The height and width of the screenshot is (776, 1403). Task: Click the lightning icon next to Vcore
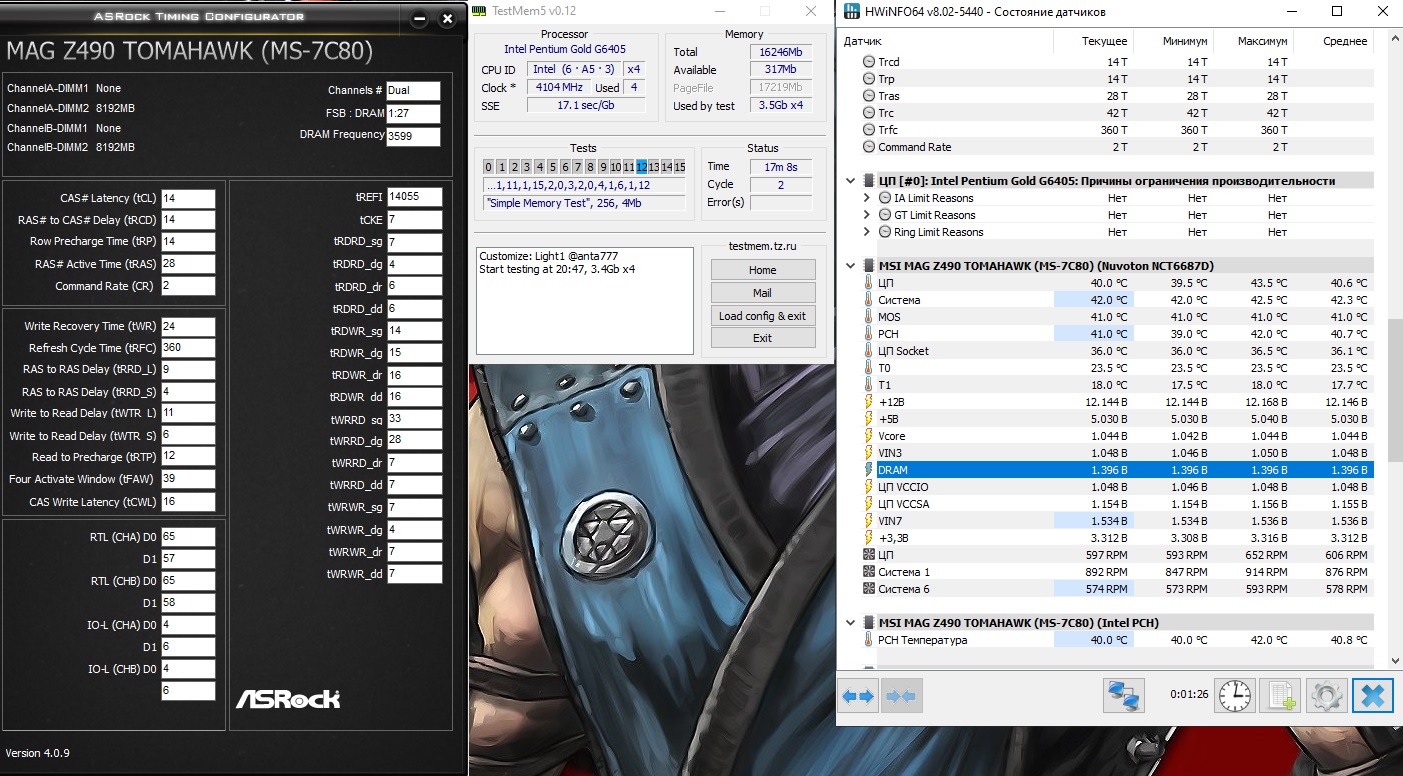pyautogui.click(x=868, y=436)
